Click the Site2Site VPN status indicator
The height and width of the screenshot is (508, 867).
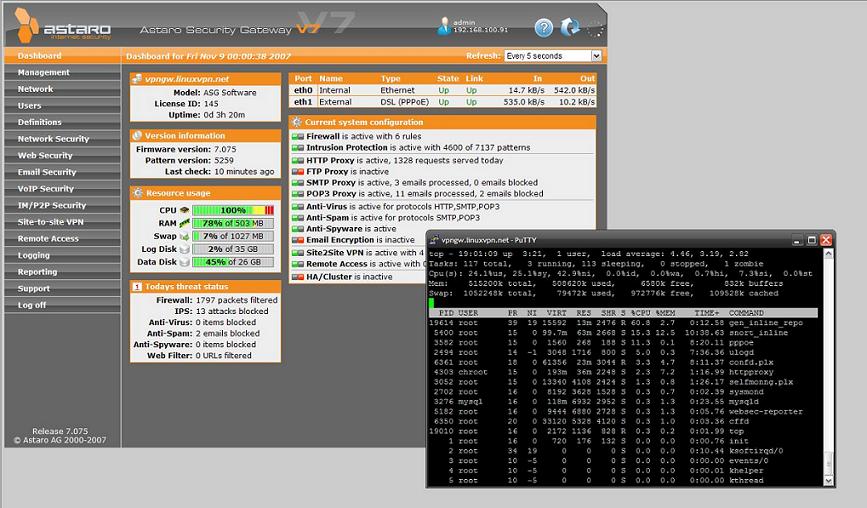(297, 253)
